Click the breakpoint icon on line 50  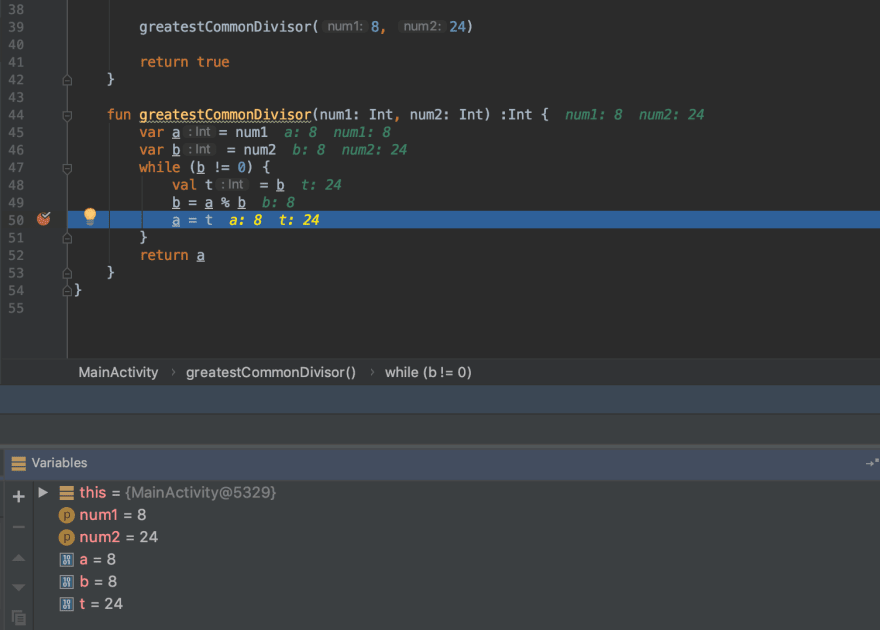click(44, 219)
